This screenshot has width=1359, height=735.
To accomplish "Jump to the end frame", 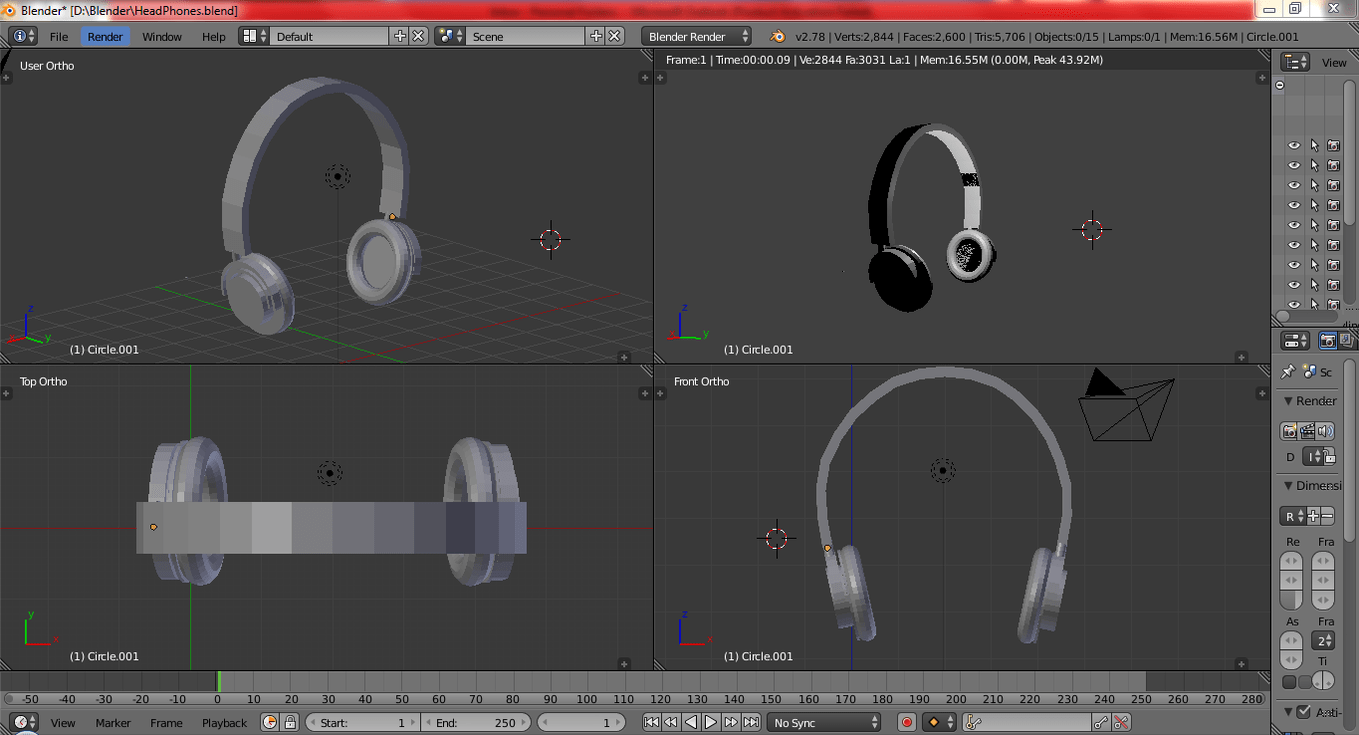I will click(751, 723).
